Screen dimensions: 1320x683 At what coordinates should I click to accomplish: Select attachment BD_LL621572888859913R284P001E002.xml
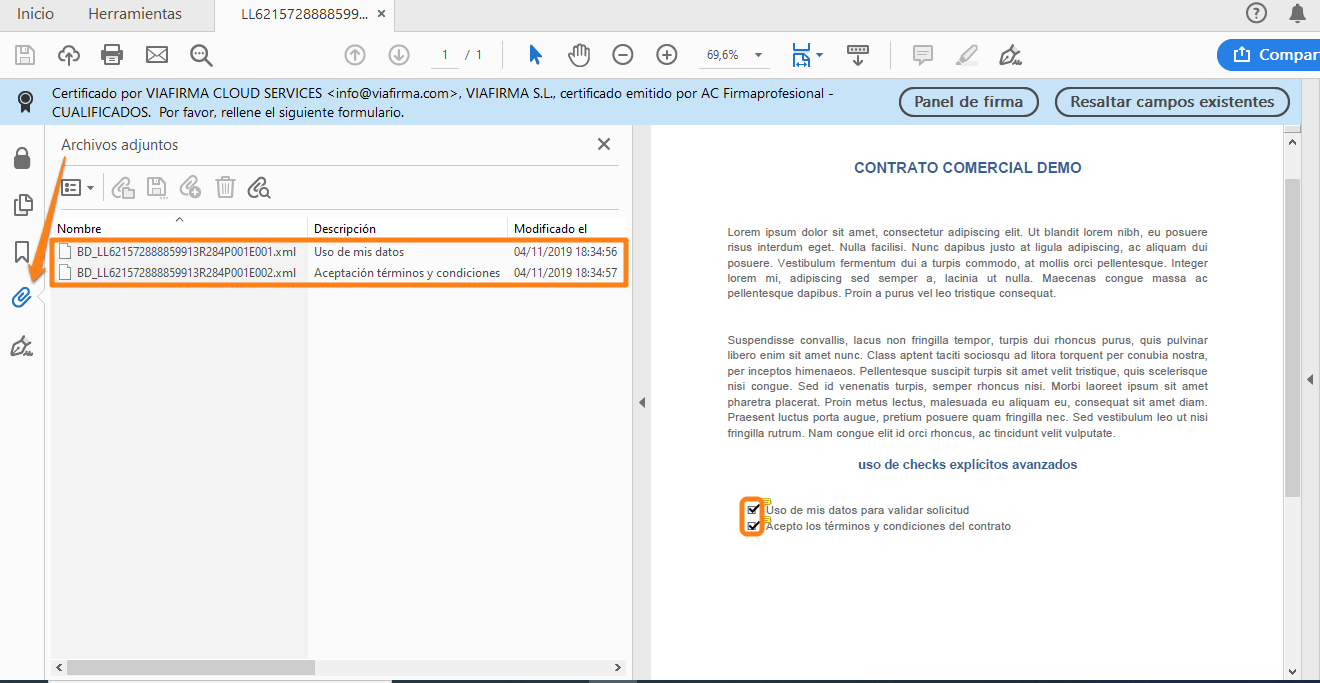click(x=186, y=272)
